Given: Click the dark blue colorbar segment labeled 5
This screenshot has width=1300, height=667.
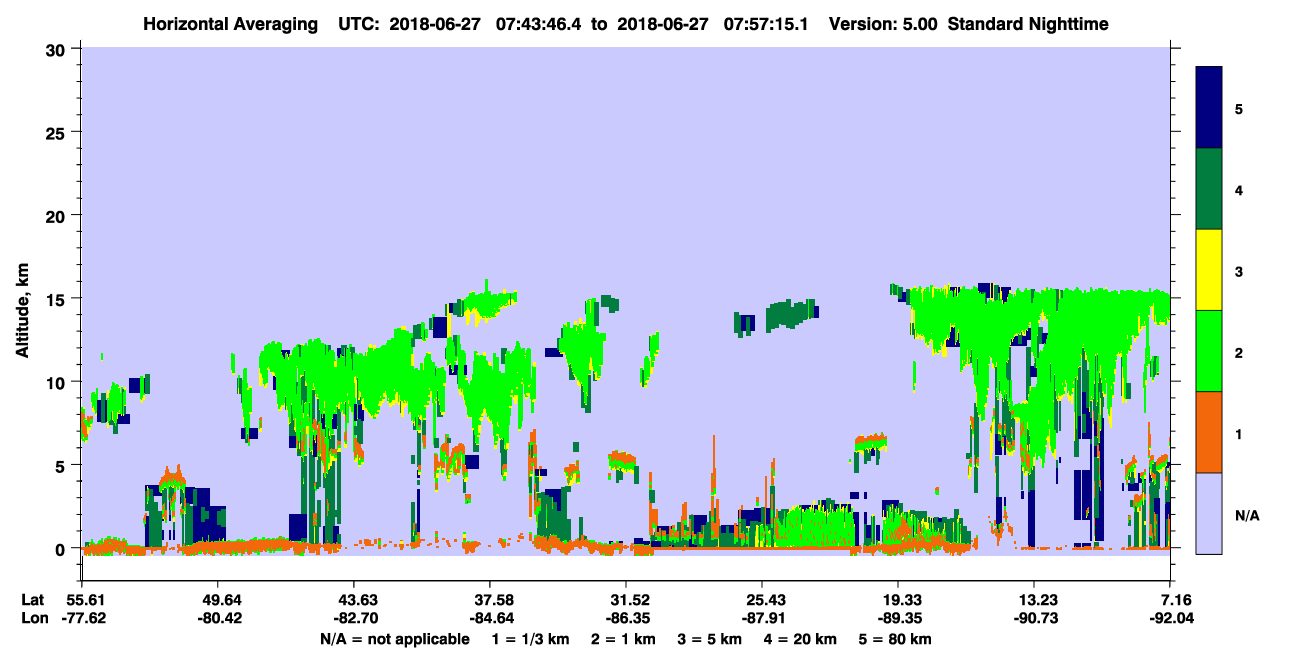Looking at the screenshot, I should (x=1209, y=108).
